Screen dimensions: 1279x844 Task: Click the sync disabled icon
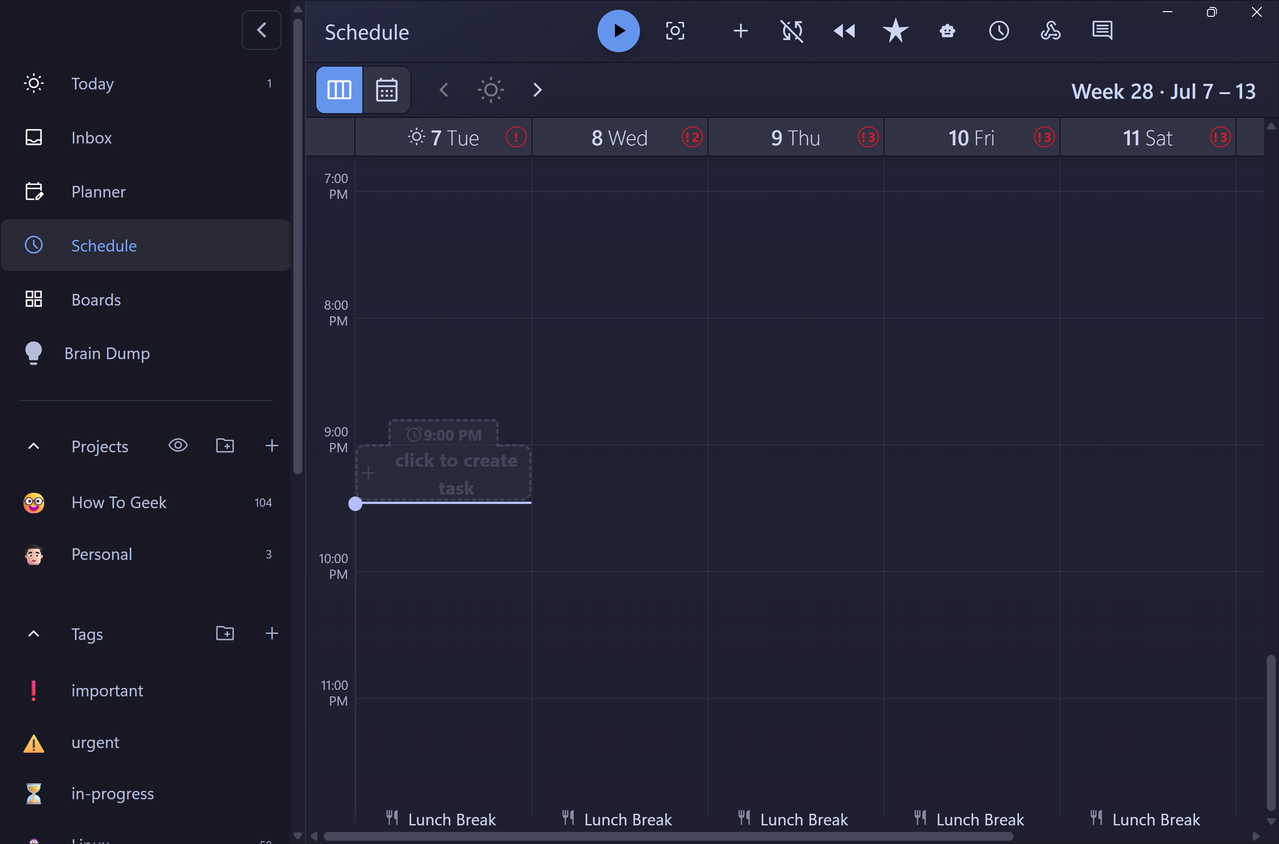(x=792, y=31)
